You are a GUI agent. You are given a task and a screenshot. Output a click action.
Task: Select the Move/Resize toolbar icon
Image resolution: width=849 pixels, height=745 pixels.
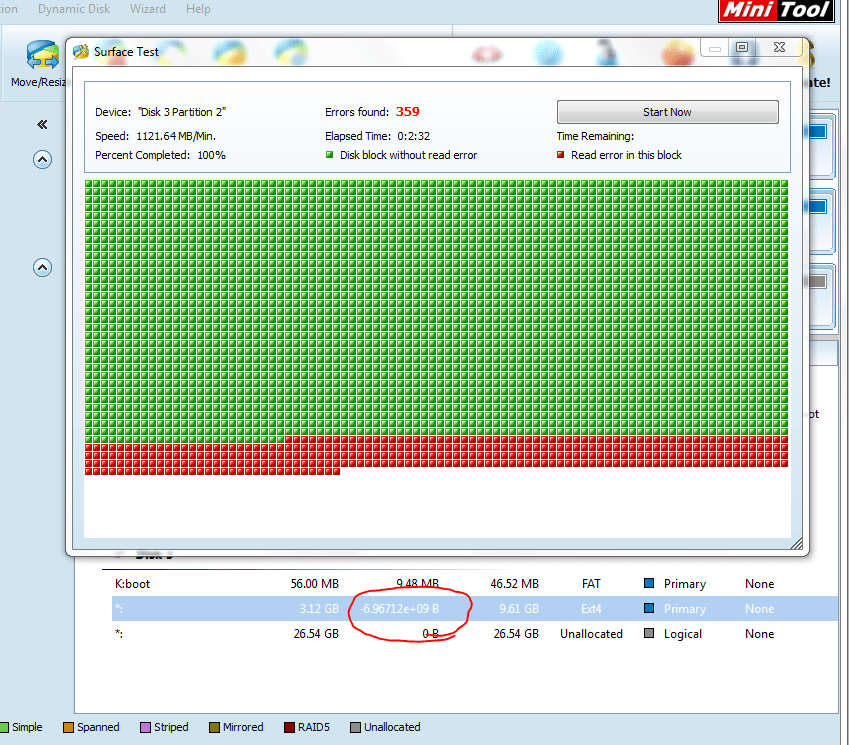[41, 52]
